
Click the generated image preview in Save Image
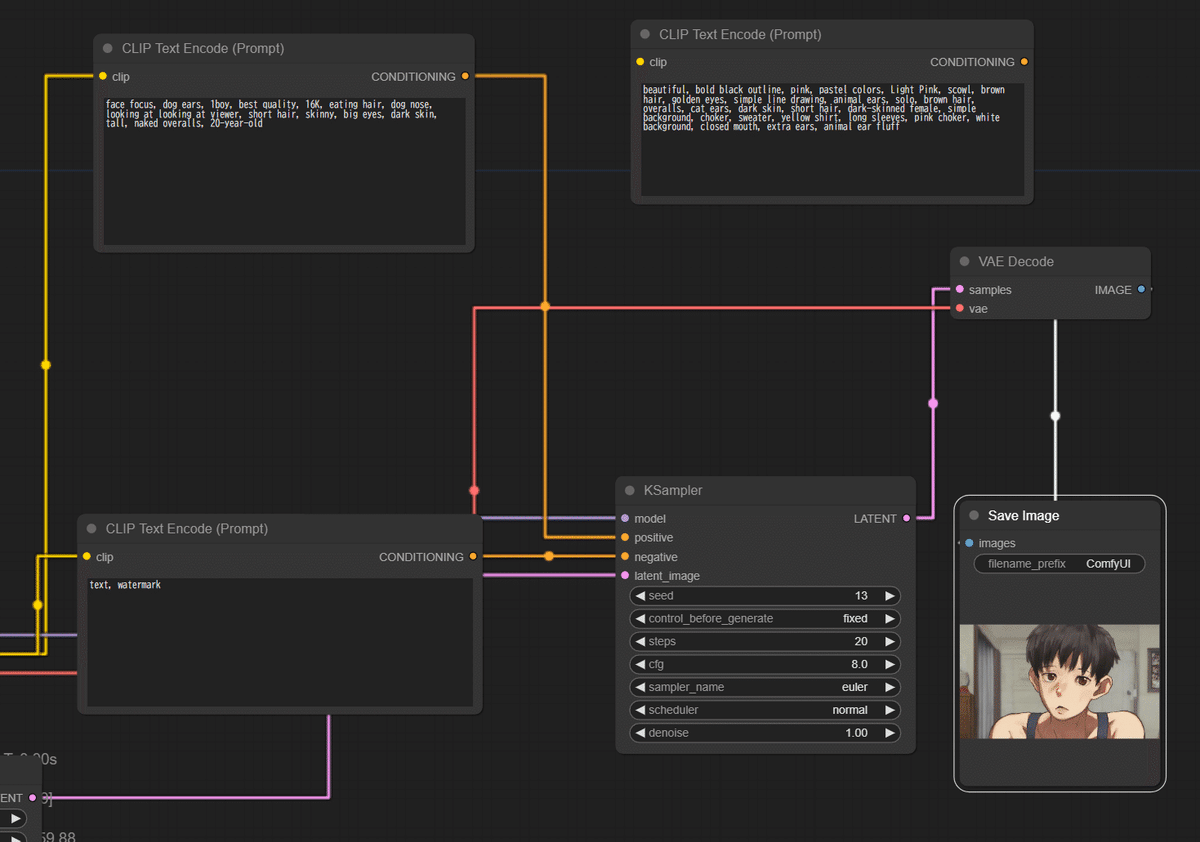tap(1059, 682)
